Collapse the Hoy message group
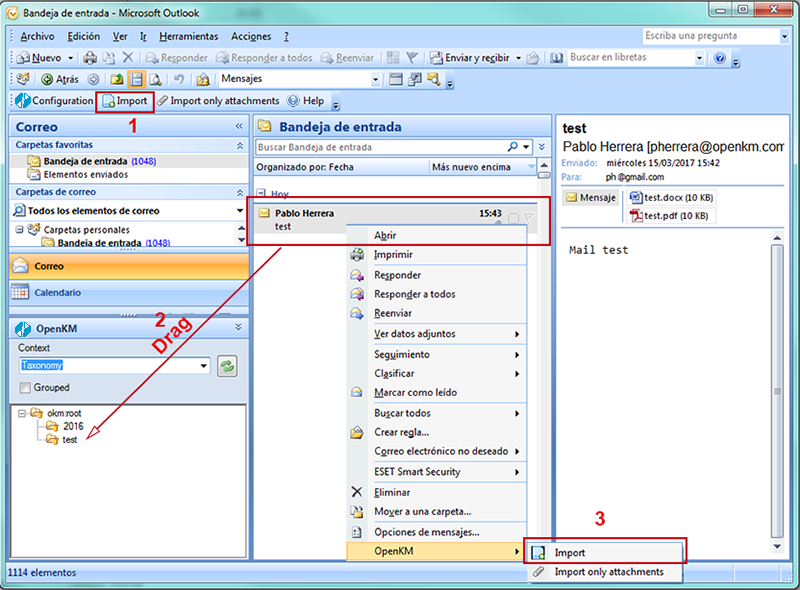 pos(261,193)
